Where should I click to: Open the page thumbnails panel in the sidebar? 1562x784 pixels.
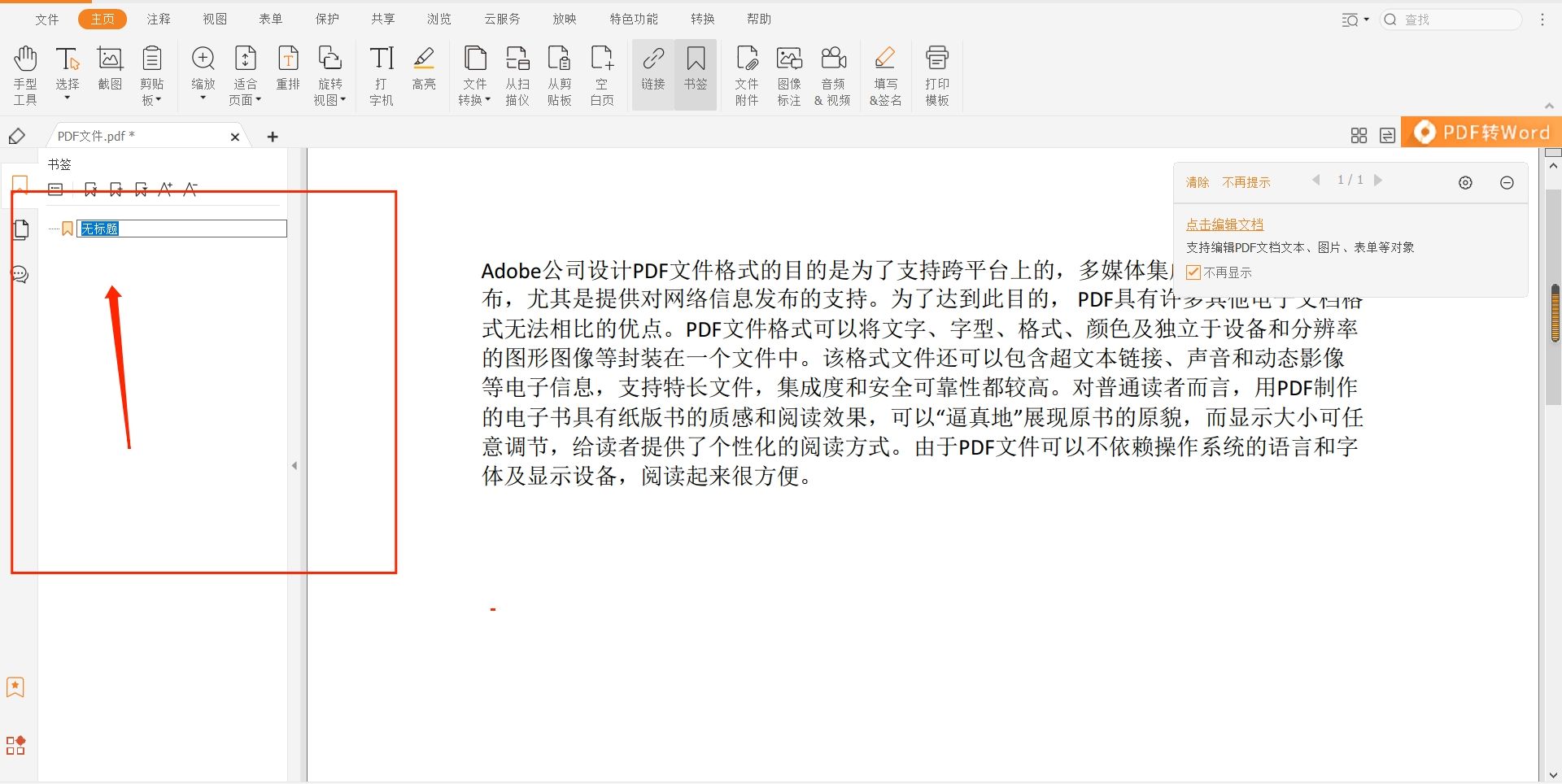click(x=20, y=229)
